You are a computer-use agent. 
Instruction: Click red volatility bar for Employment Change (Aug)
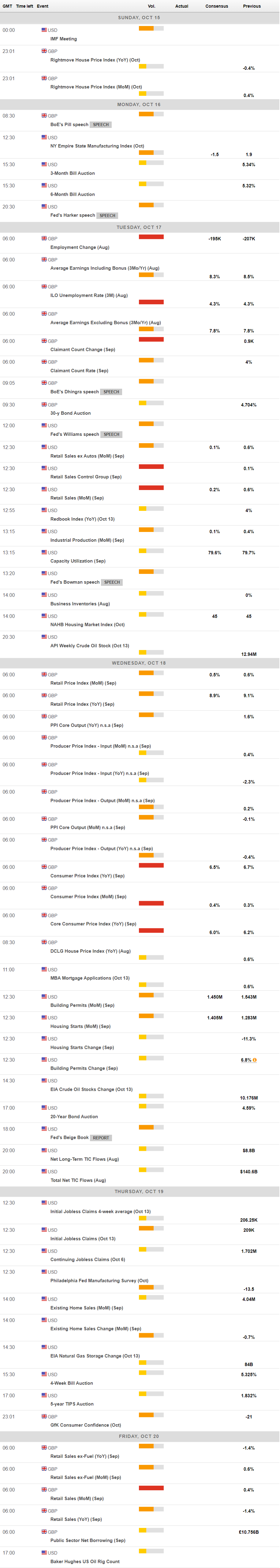coord(151,237)
